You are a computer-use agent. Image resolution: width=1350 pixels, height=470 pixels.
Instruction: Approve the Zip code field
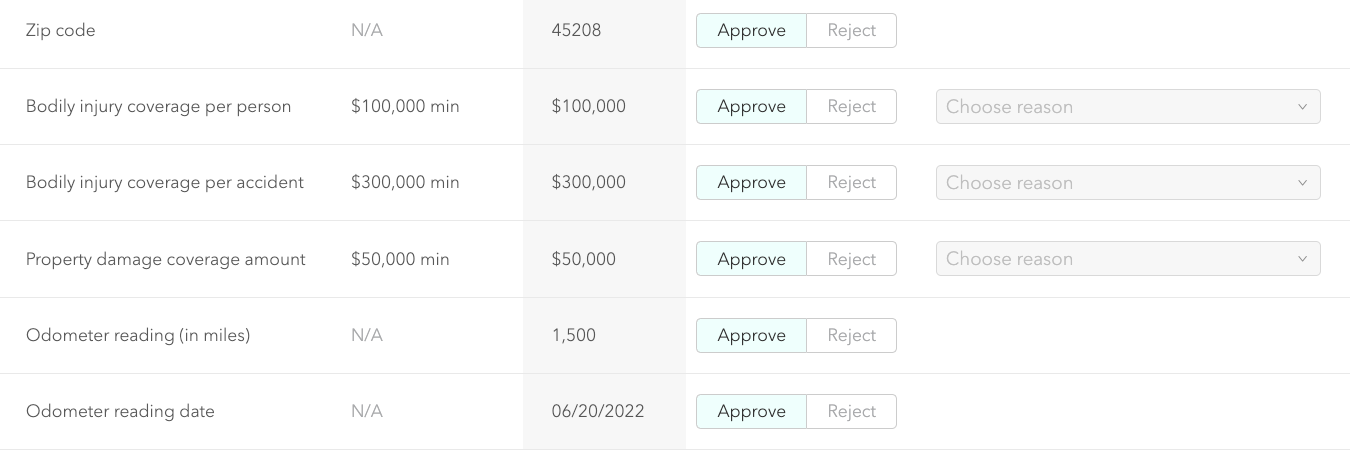pos(751,30)
